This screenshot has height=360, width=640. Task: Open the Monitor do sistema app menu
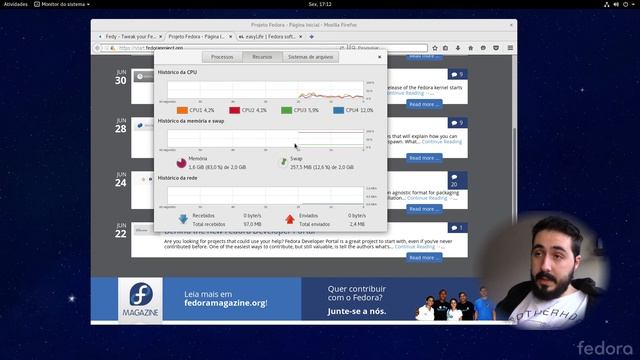(62, 4)
